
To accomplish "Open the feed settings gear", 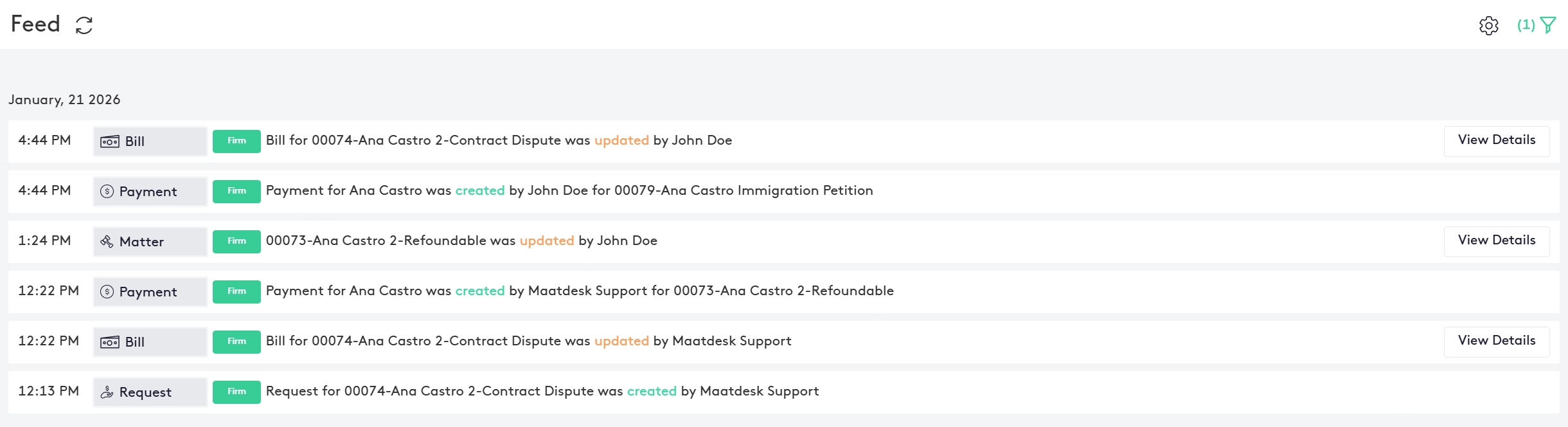I will coord(1488,26).
